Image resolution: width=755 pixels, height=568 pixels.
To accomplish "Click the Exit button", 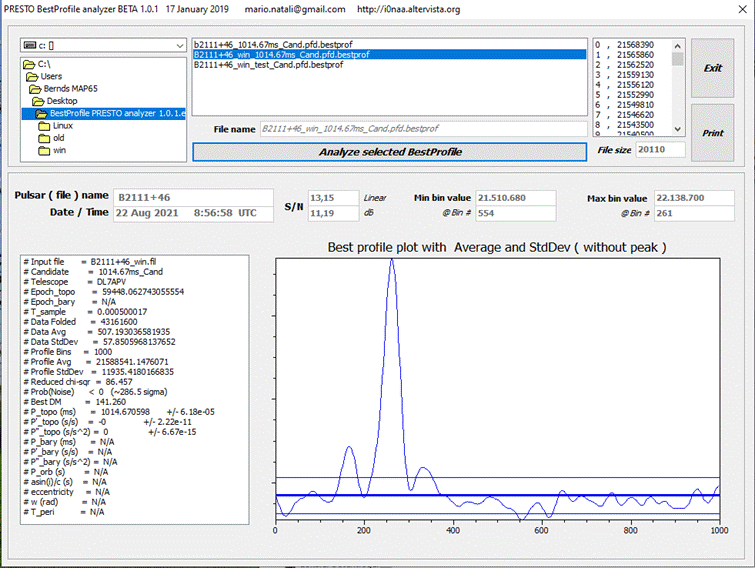I will 713,68.
